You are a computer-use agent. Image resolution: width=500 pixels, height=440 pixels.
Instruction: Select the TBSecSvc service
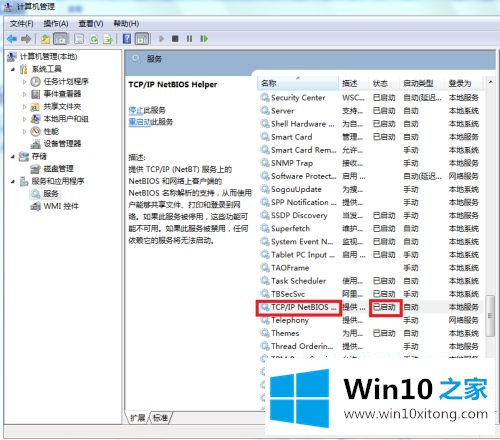pos(288,294)
